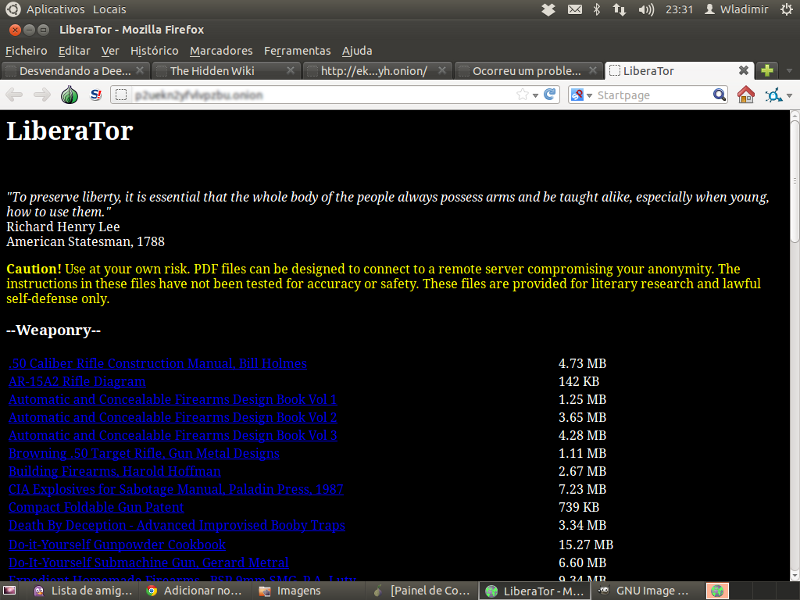Open Browning .50 Target Rifle link
The height and width of the screenshot is (600, 800).
click(x=144, y=454)
